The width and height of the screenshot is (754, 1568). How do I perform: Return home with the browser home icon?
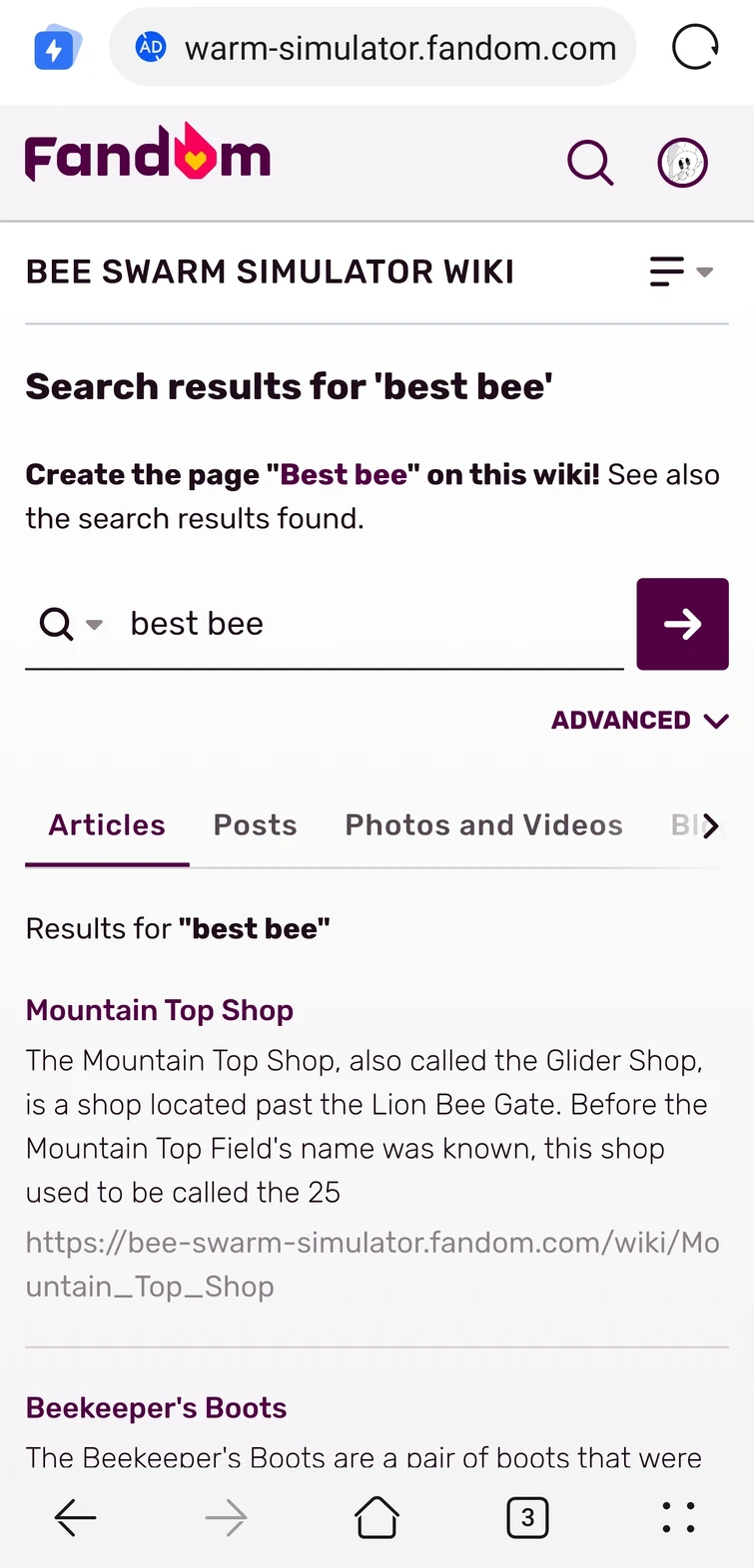[377, 1517]
